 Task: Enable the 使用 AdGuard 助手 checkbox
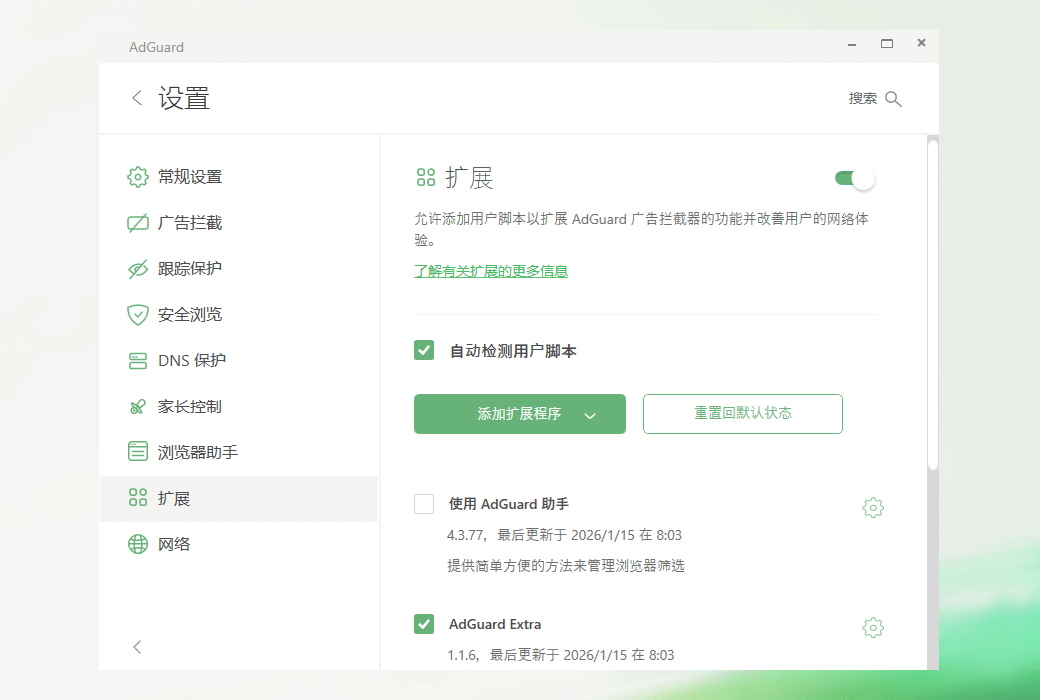tap(424, 503)
